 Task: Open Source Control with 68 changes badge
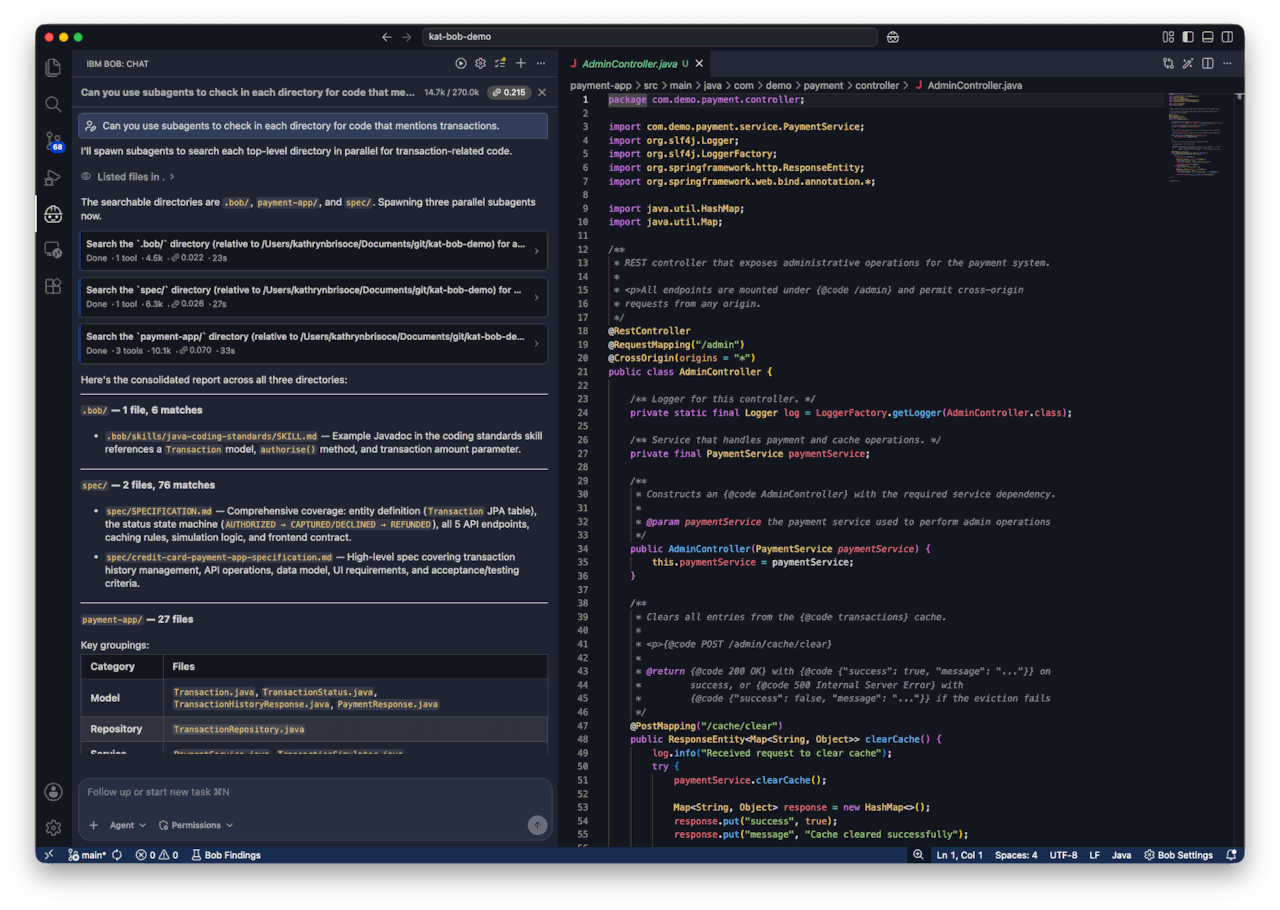click(x=53, y=141)
